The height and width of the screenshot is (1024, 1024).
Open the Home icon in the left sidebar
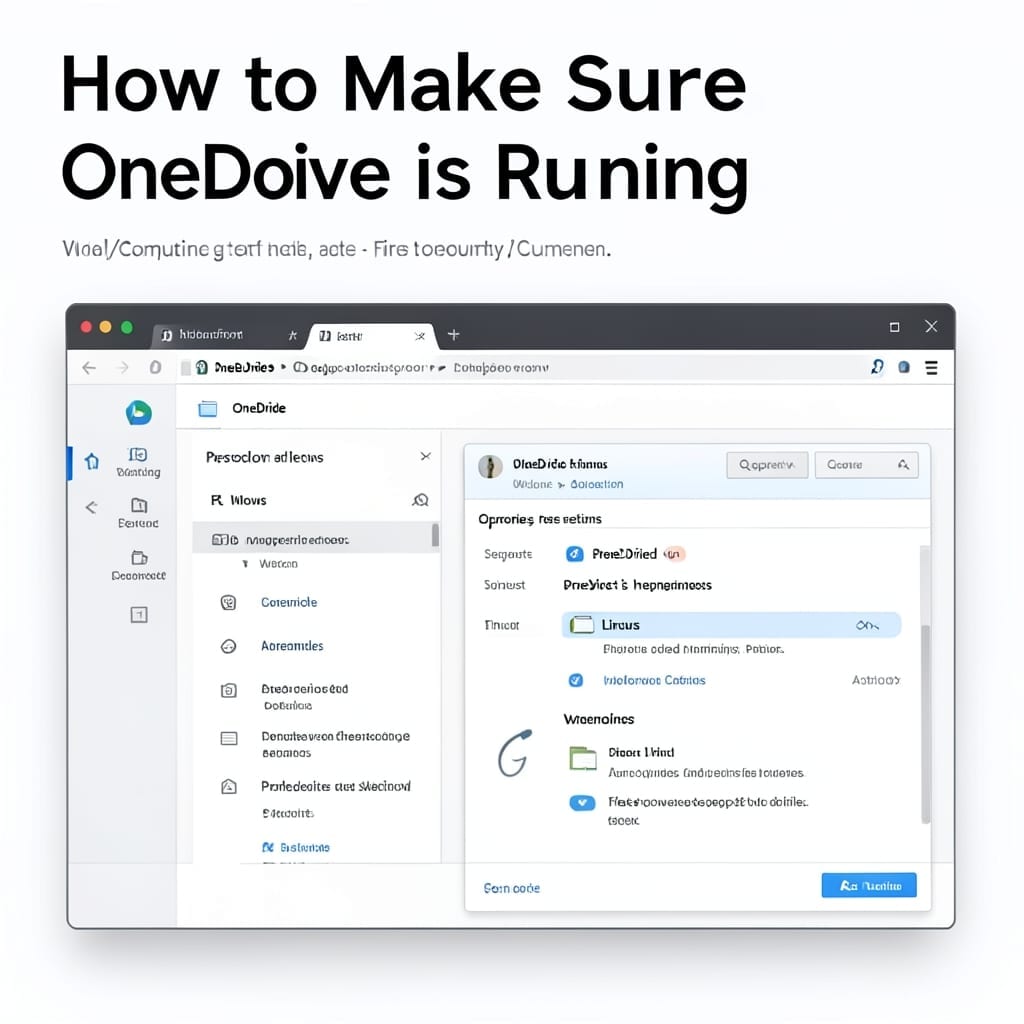pyautogui.click(x=92, y=462)
